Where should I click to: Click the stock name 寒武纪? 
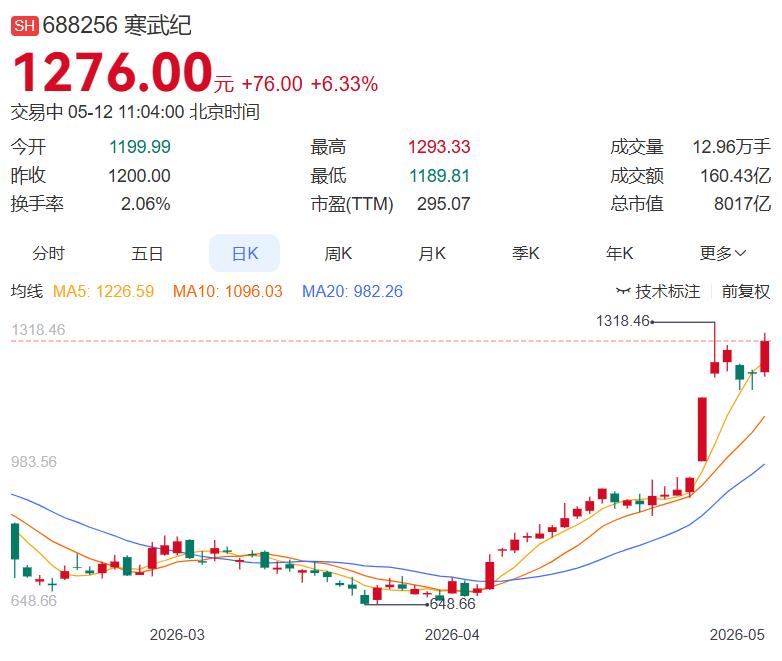[157, 25]
